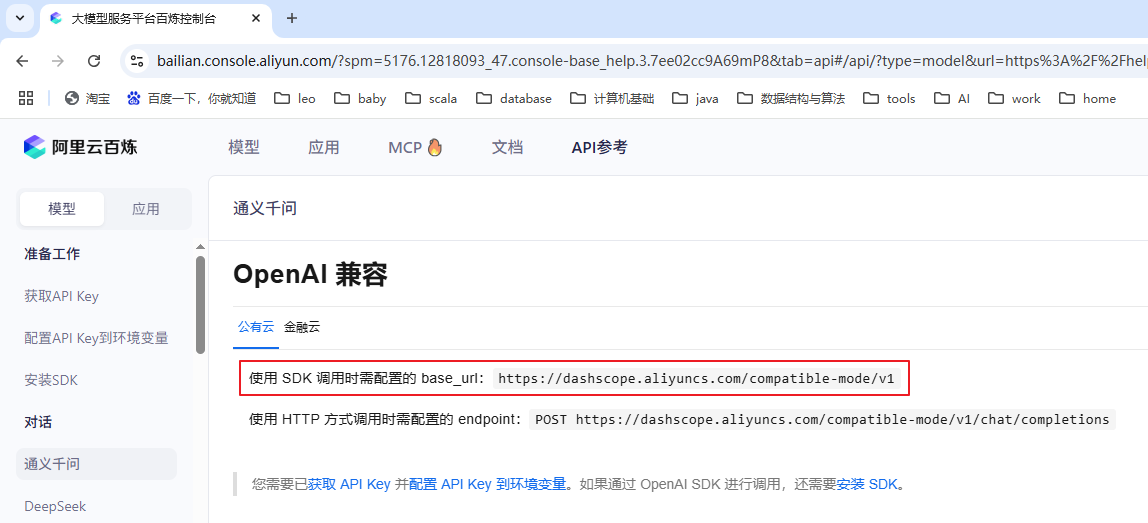
Task: Go forward to the next page
Action: 58,62
